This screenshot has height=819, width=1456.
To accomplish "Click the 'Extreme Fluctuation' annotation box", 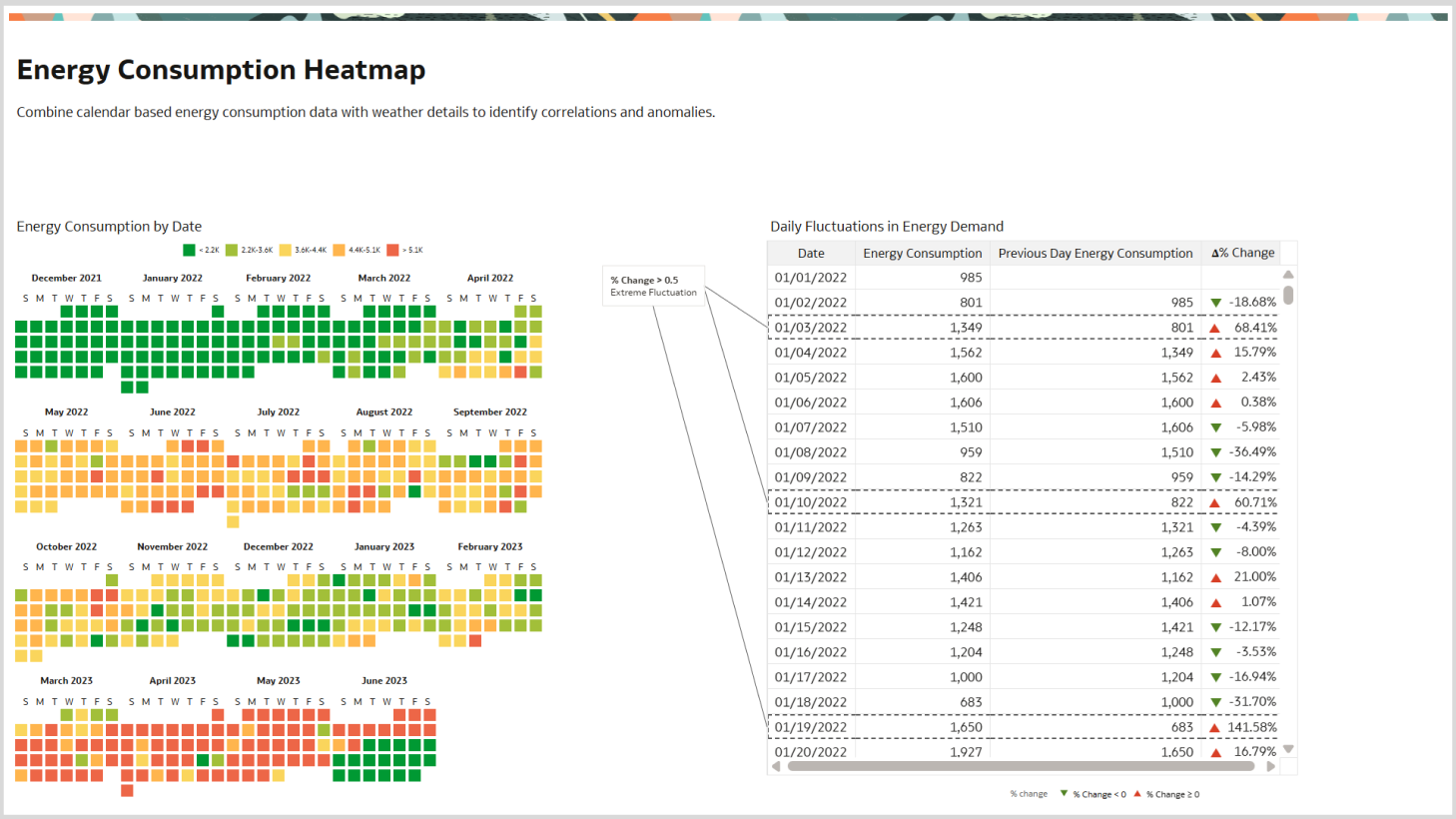I will tap(652, 286).
